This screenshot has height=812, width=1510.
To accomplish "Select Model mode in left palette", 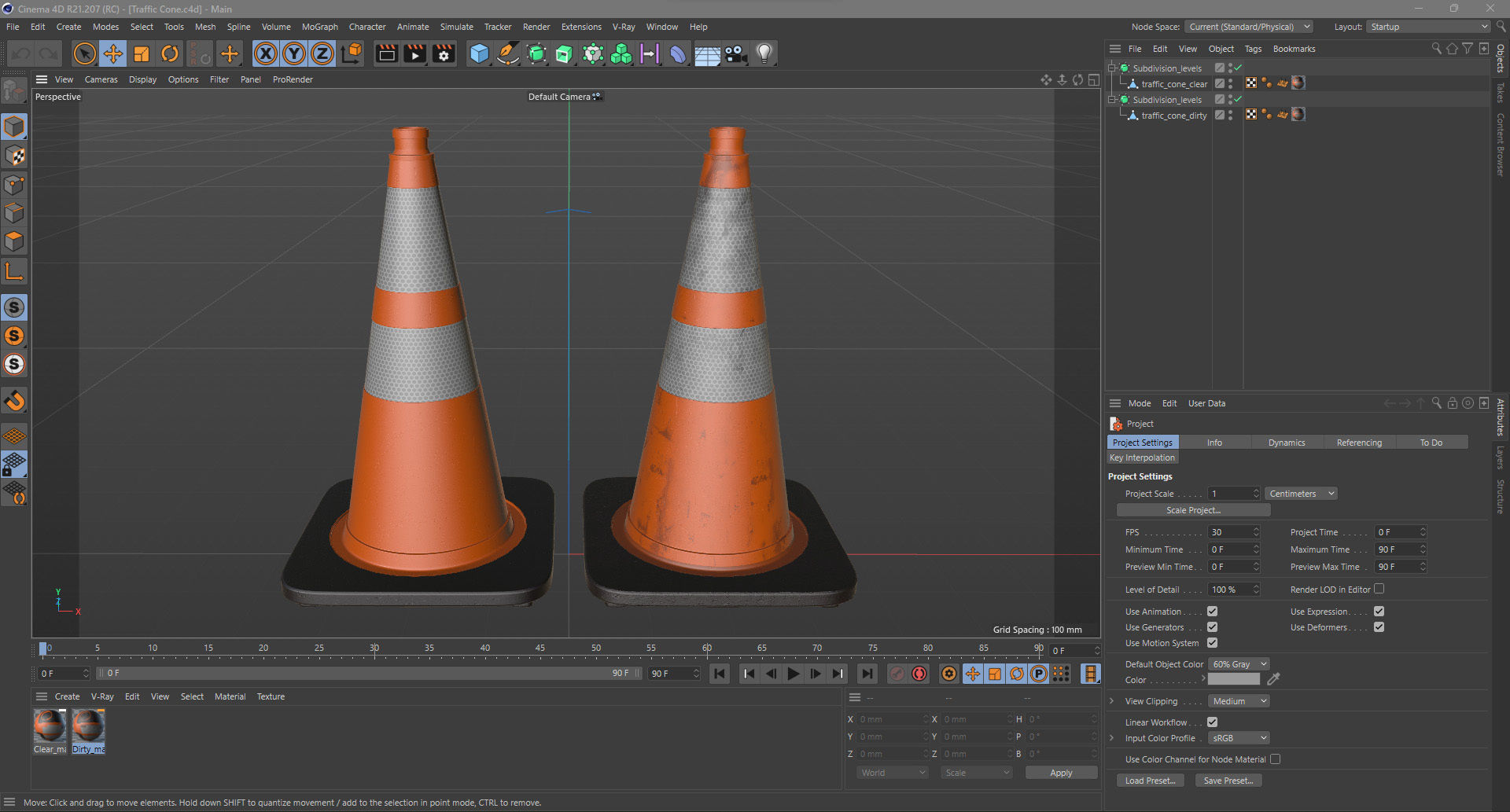I will click(x=14, y=127).
